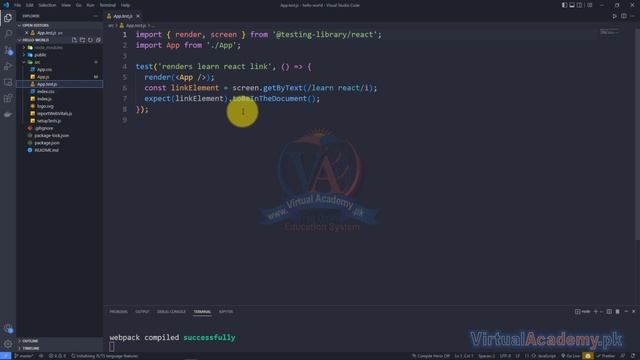Click New Folder icon in explorer header

pyautogui.click(x=82, y=40)
